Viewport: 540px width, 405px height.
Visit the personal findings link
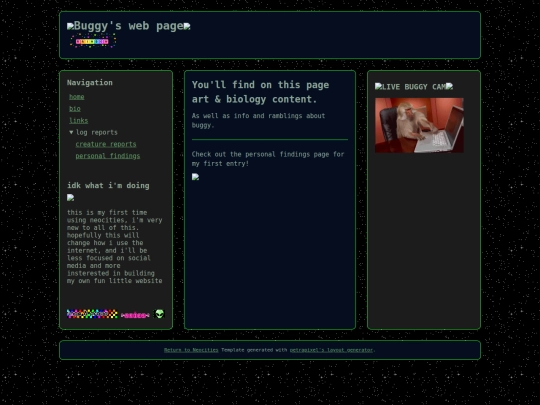pyautogui.click(x=108, y=156)
